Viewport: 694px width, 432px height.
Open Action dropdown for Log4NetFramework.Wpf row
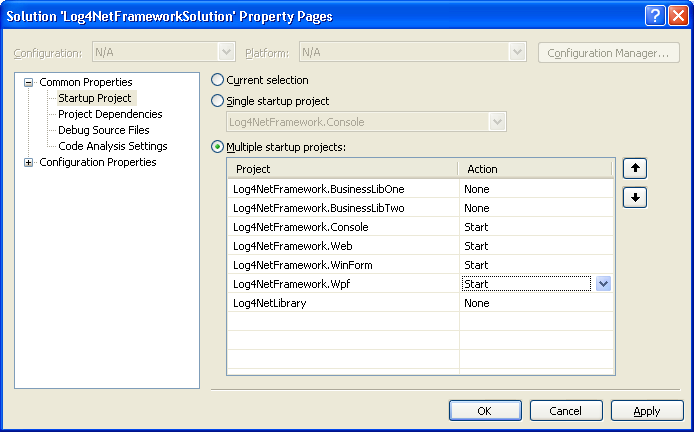coord(603,284)
